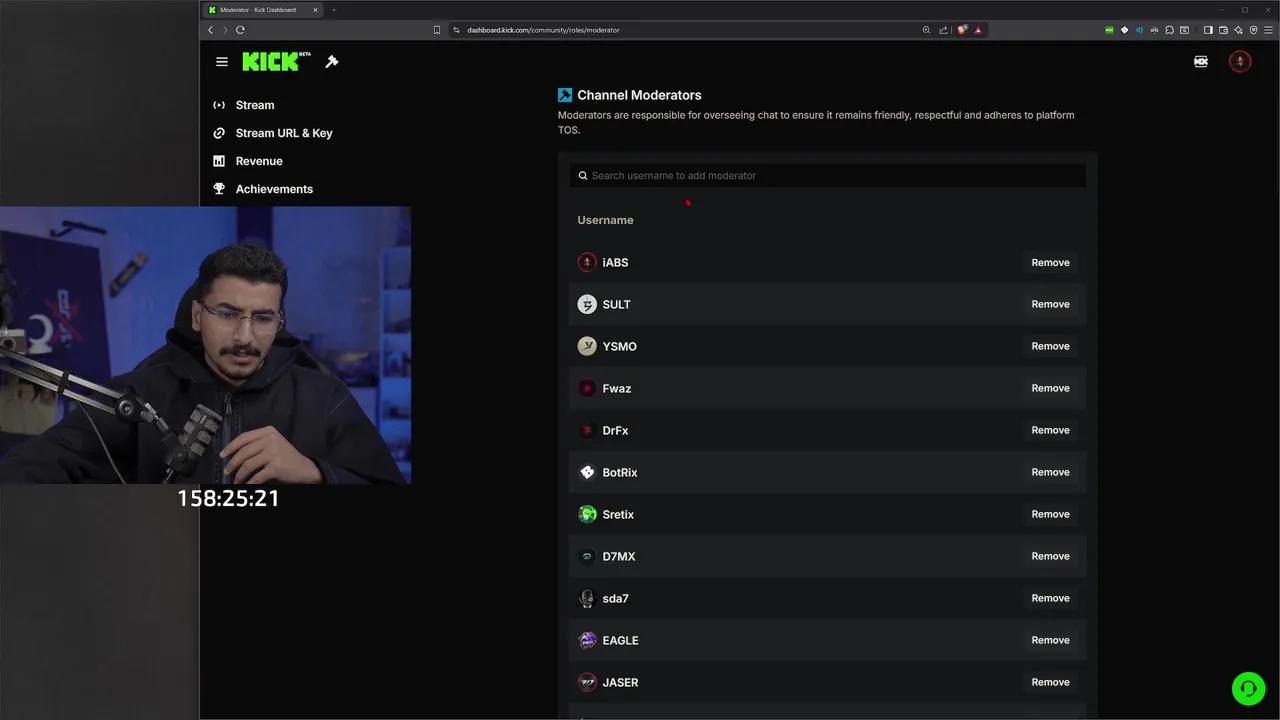Reload the page in browser toolbar

tap(240, 30)
